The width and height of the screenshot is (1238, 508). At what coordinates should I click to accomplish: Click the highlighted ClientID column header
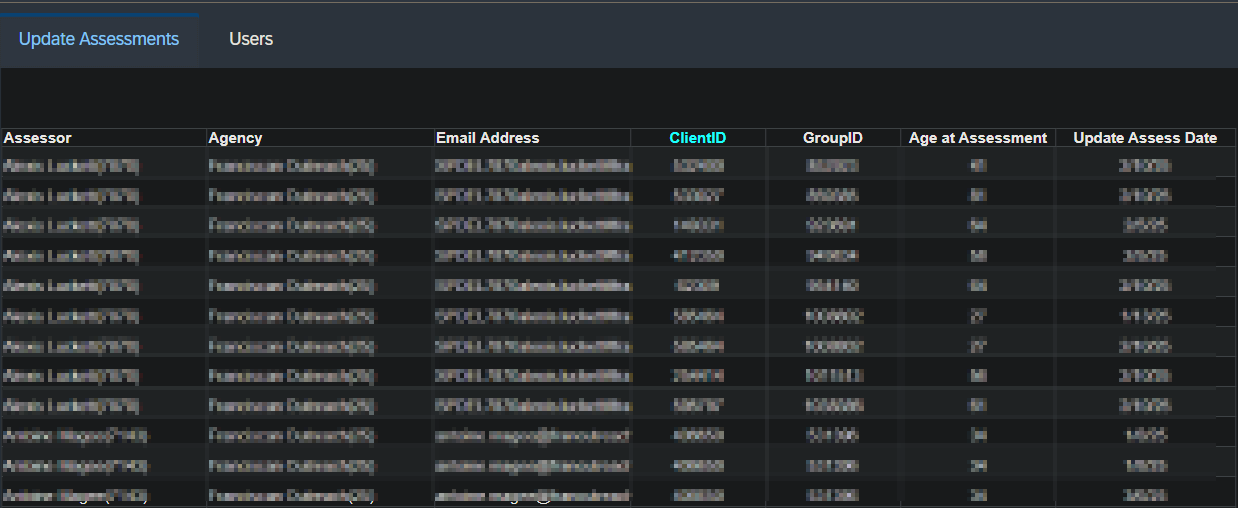pyautogui.click(x=697, y=138)
